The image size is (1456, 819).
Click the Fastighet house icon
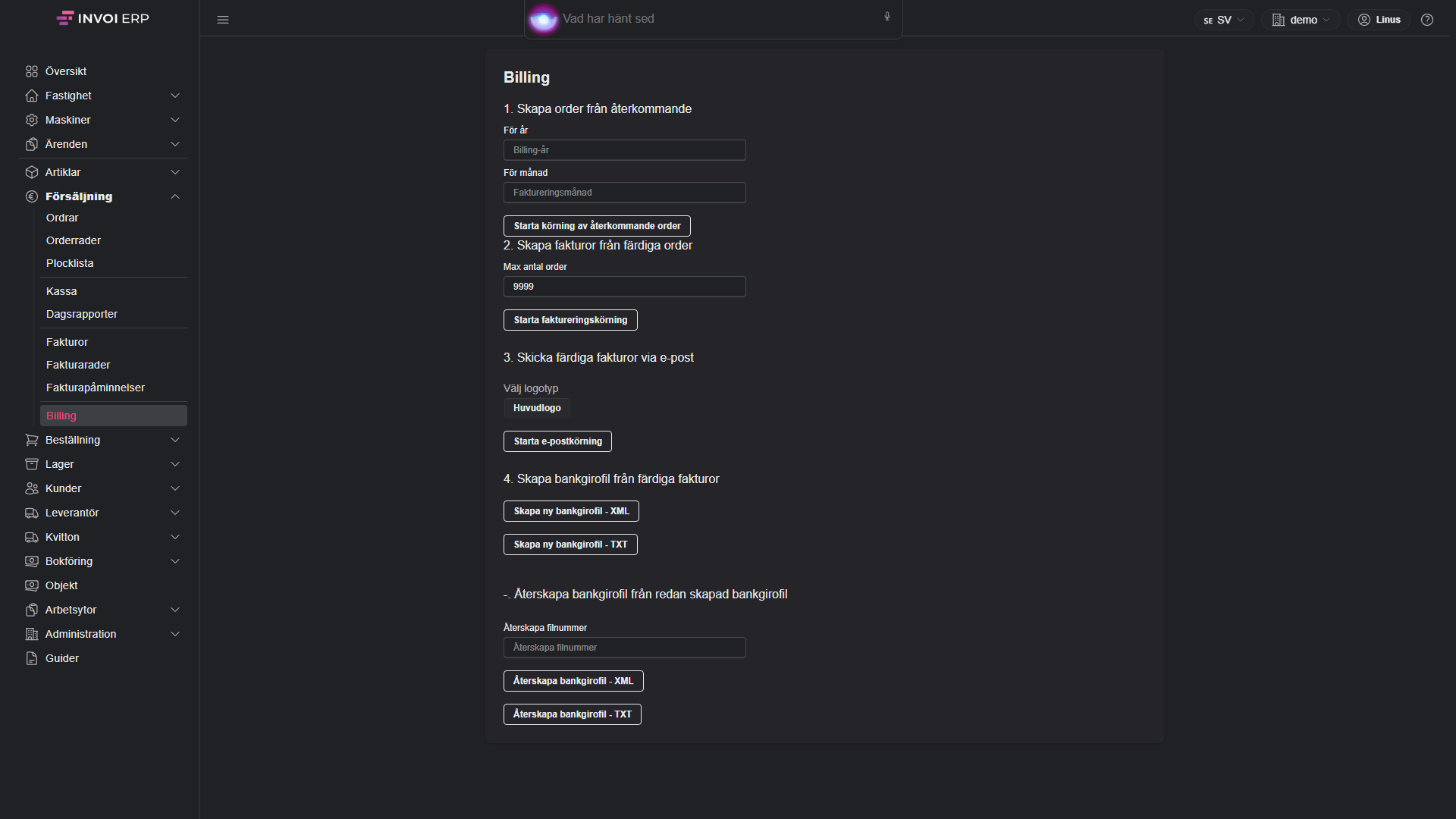pos(32,96)
